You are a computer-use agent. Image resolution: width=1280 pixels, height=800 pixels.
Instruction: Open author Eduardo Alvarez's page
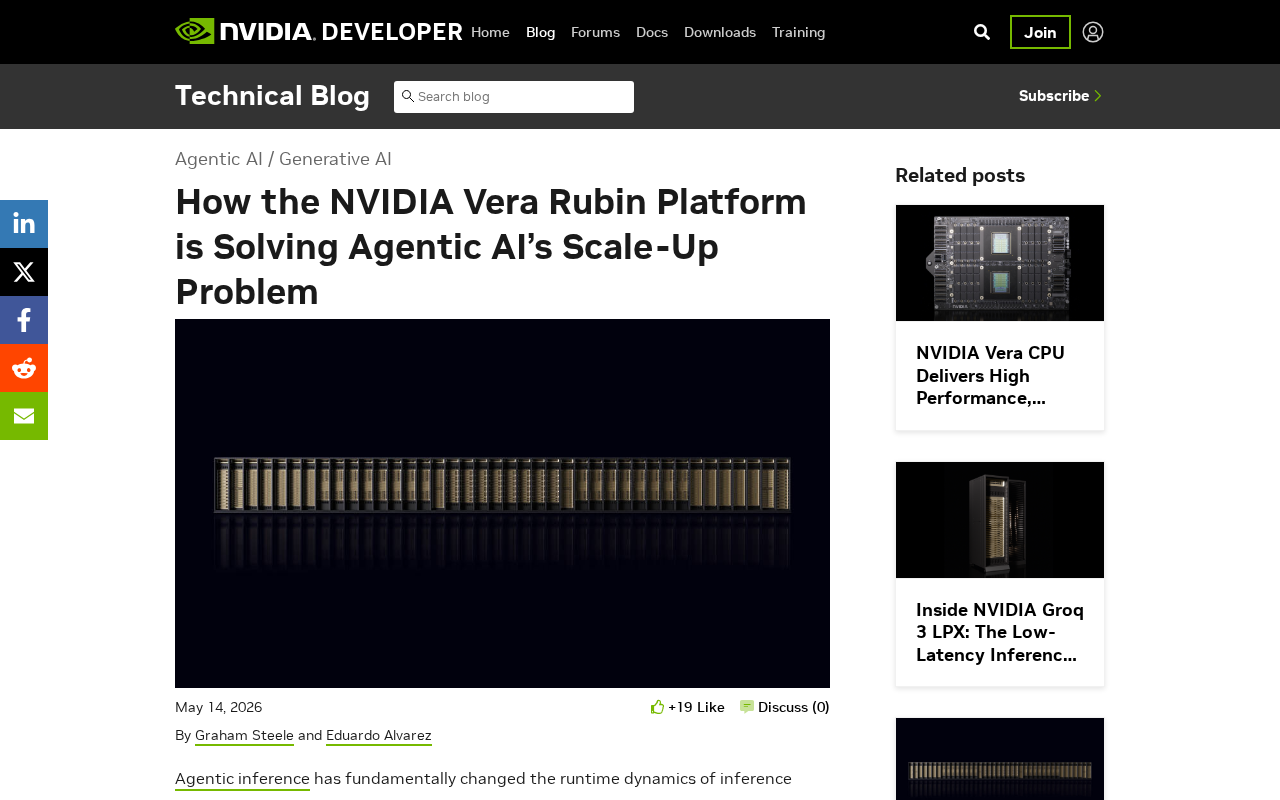click(x=379, y=735)
